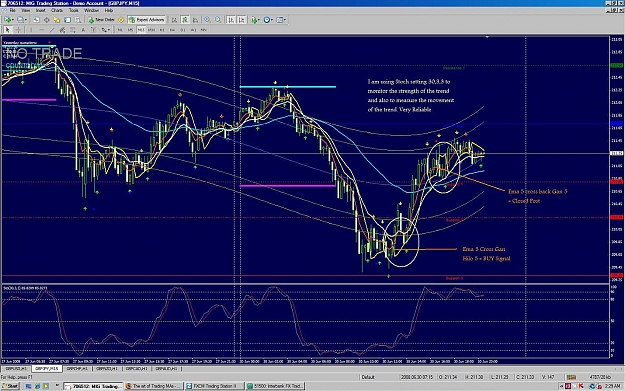Open the Terminal panel
625x391 pixels.
[x=67, y=20]
